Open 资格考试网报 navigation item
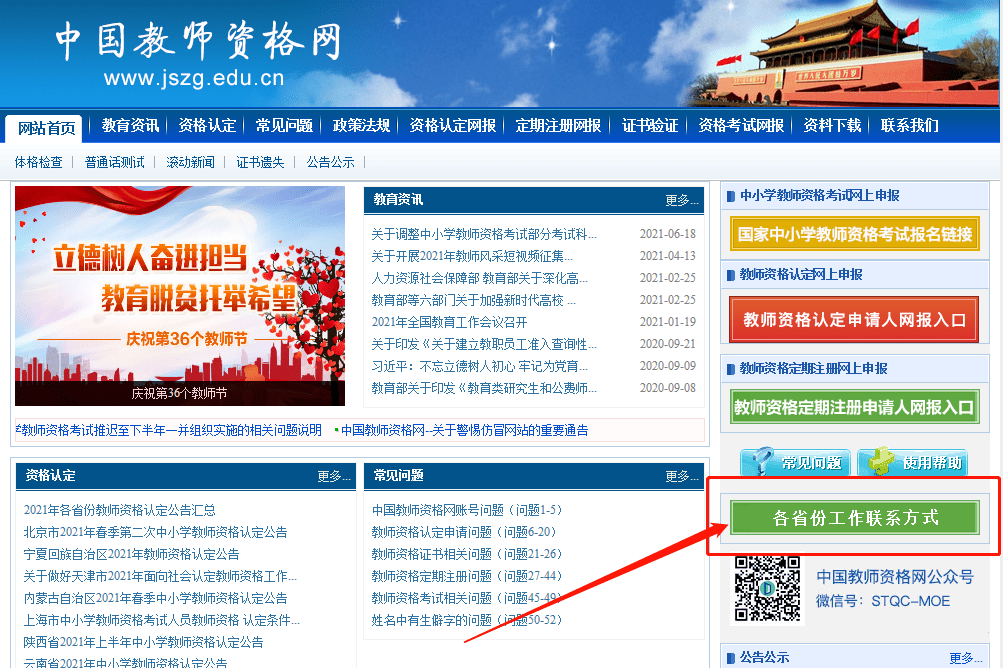Screen dimensions: 1003x668 [741, 125]
